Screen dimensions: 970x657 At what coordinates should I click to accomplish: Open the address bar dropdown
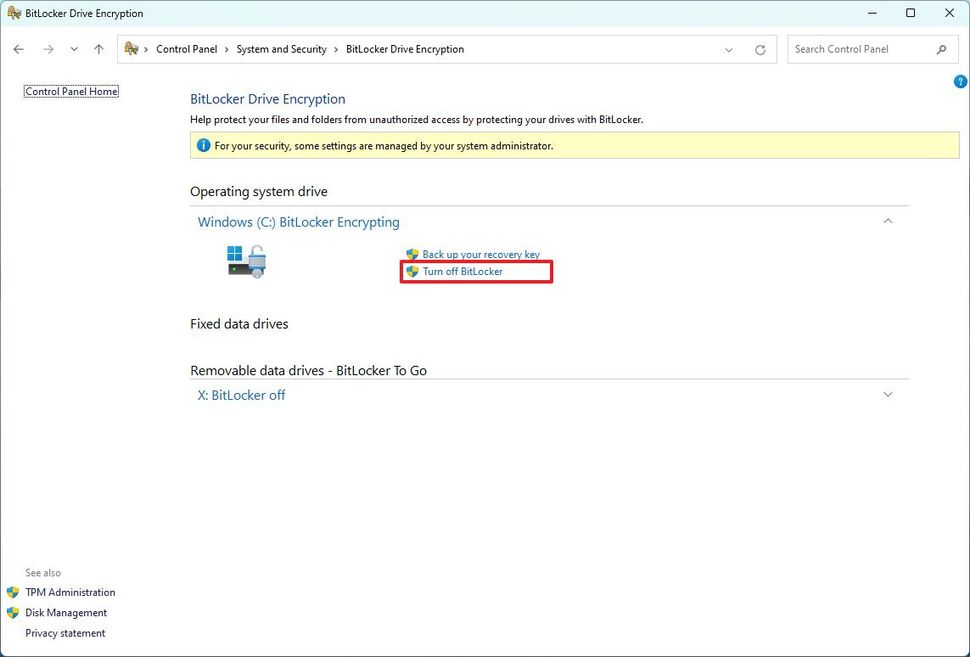[729, 48]
